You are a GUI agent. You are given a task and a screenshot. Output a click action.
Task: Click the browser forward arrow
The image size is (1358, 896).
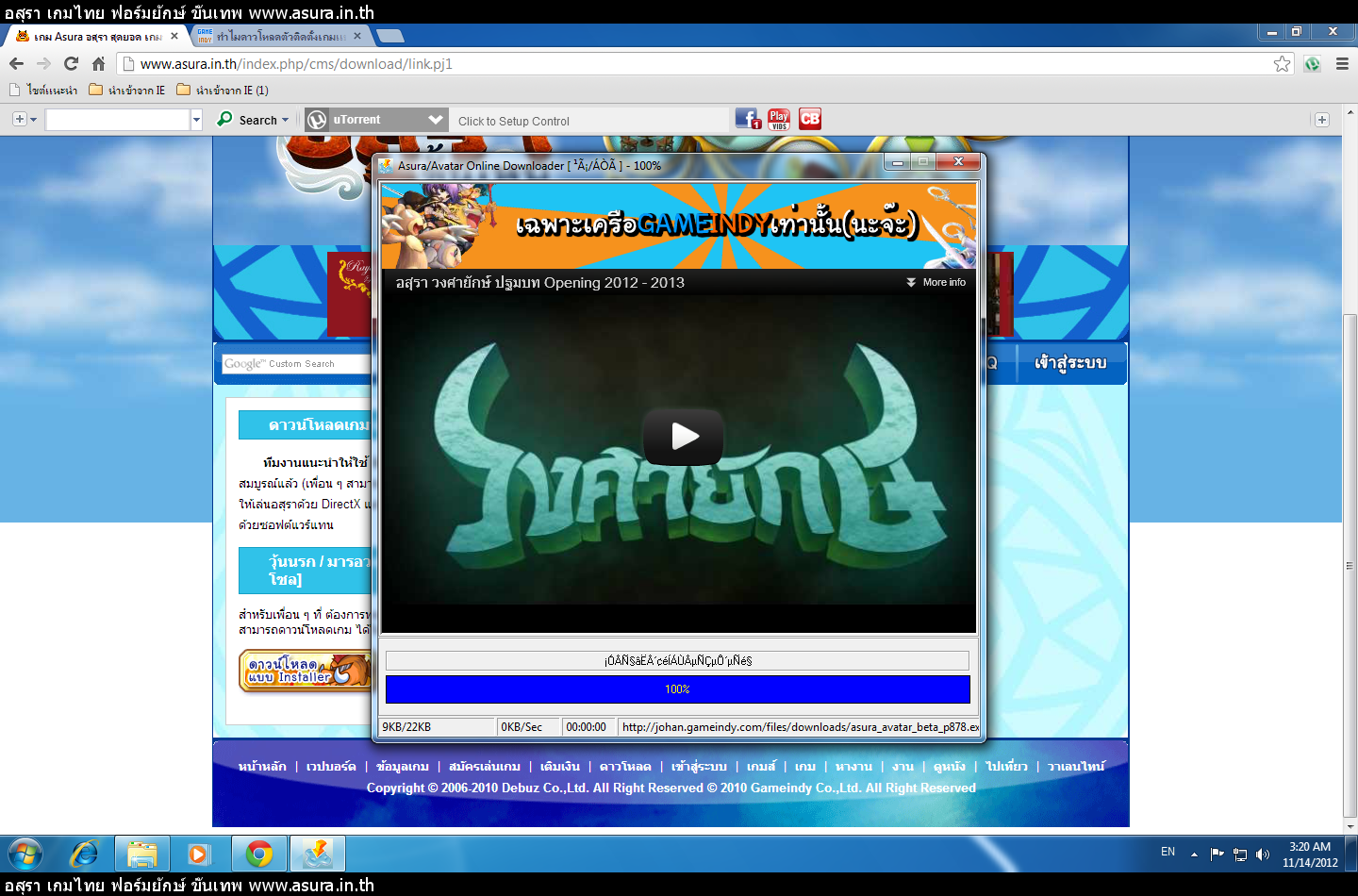(x=43, y=63)
